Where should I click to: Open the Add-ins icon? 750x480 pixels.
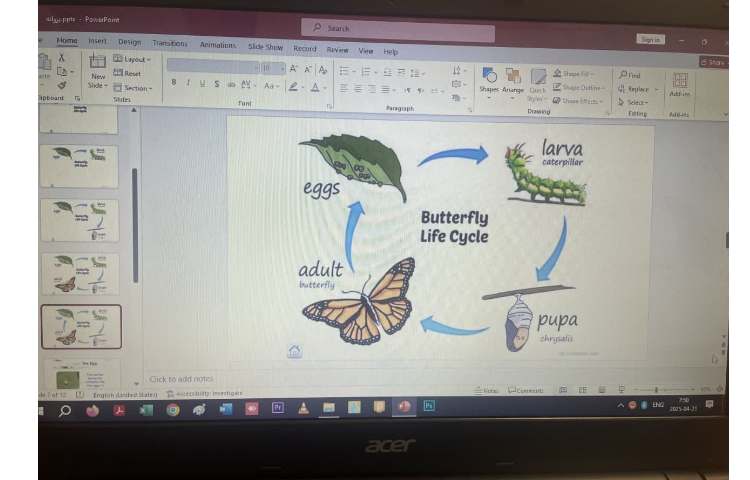click(x=680, y=84)
